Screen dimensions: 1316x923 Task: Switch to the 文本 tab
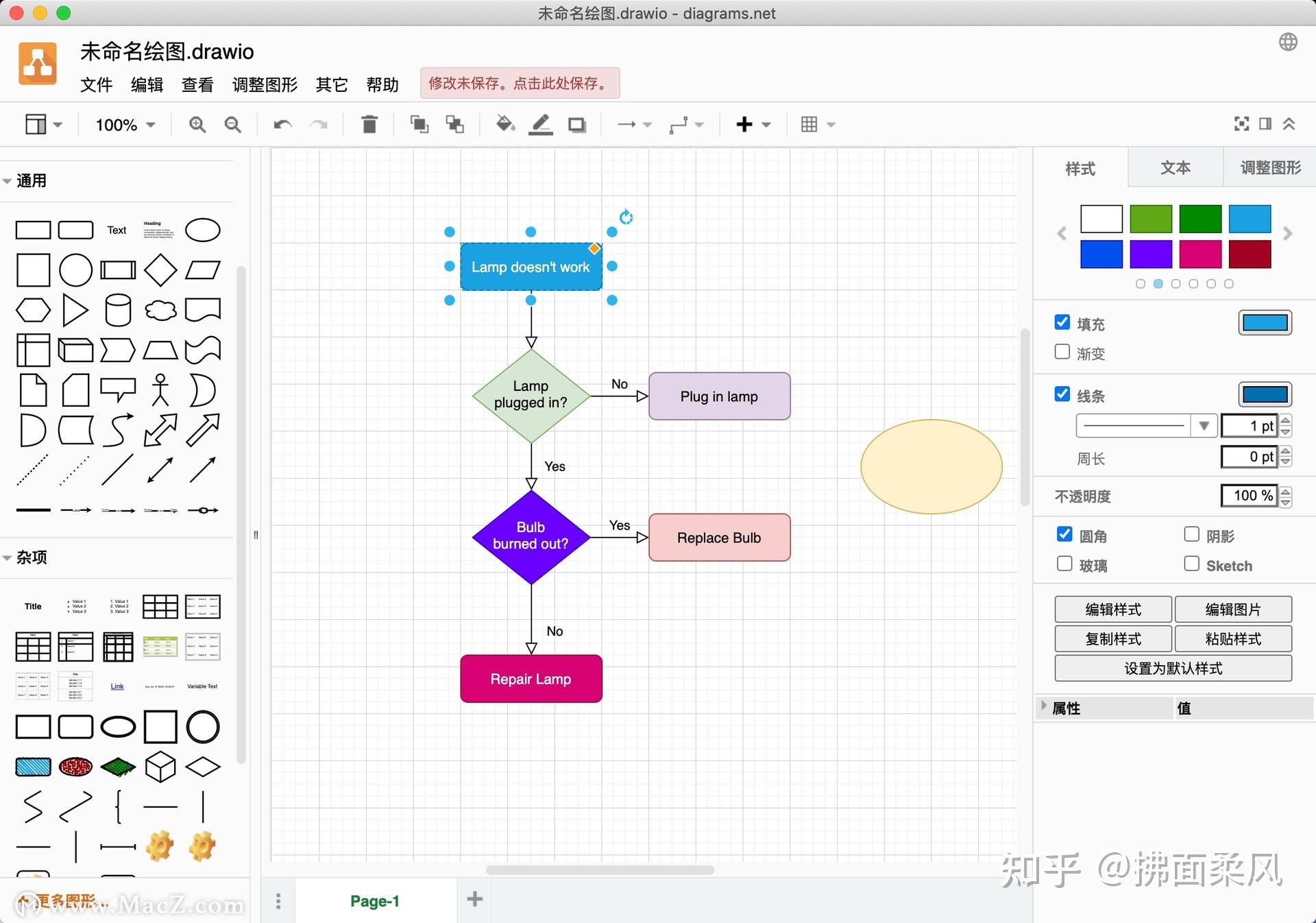point(1175,168)
